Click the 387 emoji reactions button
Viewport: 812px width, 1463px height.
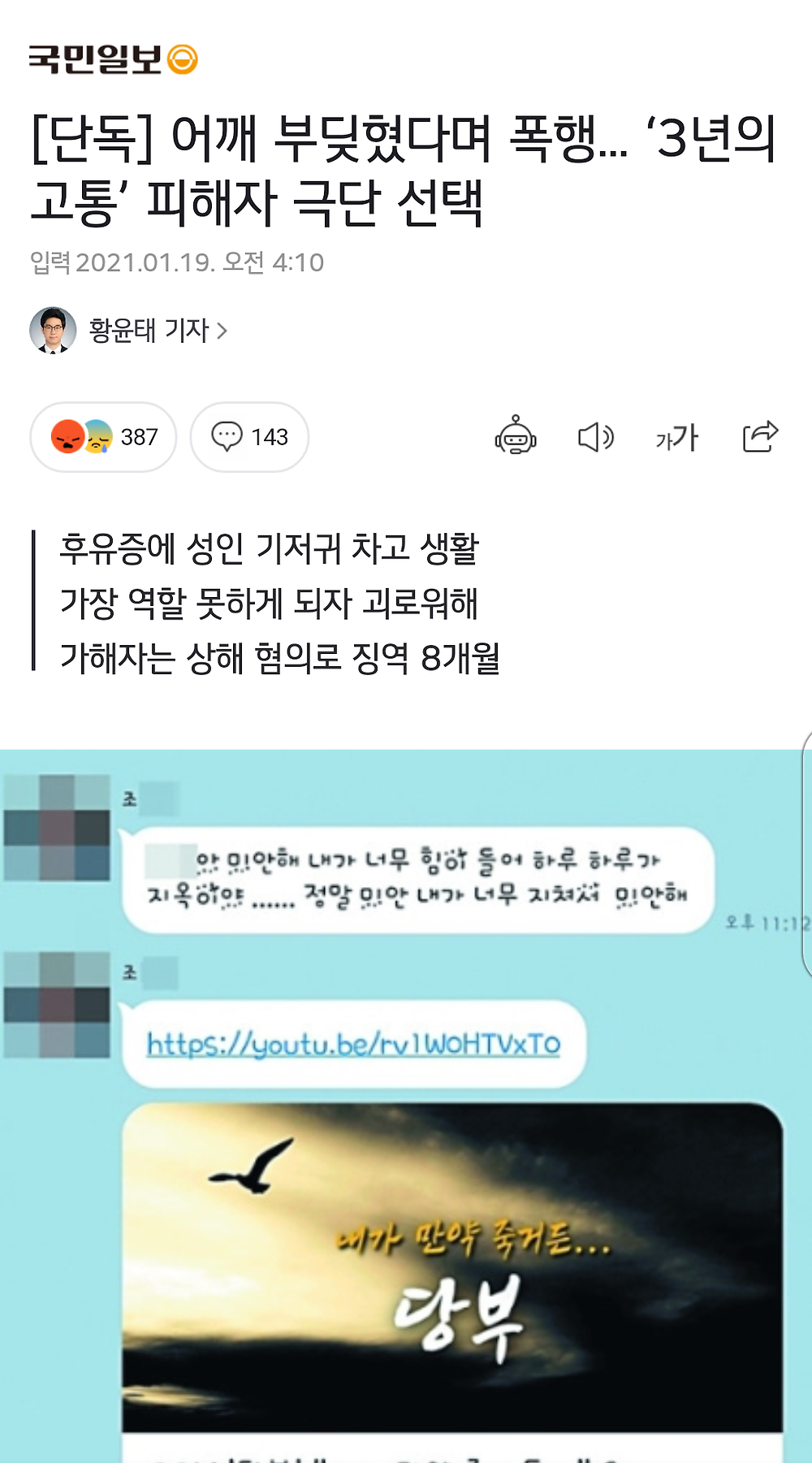(x=103, y=436)
